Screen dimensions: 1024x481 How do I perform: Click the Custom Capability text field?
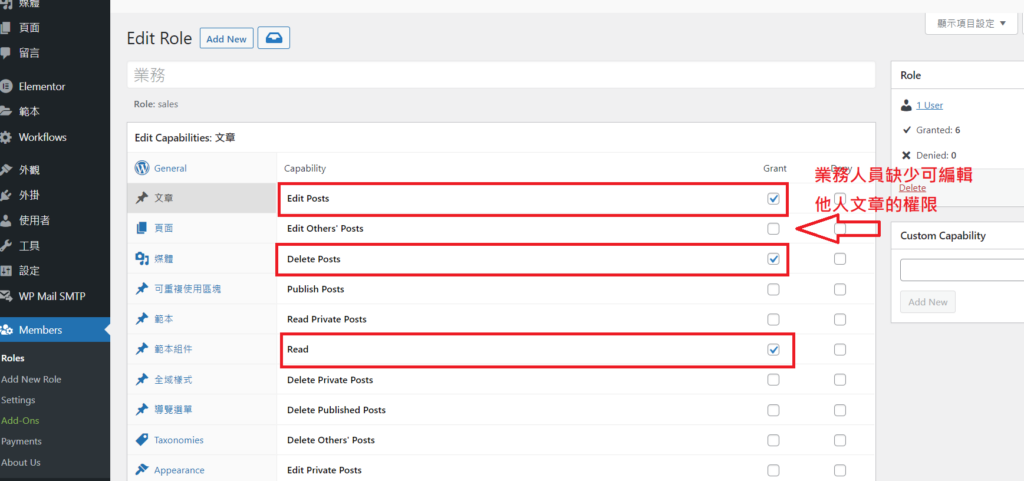click(960, 270)
